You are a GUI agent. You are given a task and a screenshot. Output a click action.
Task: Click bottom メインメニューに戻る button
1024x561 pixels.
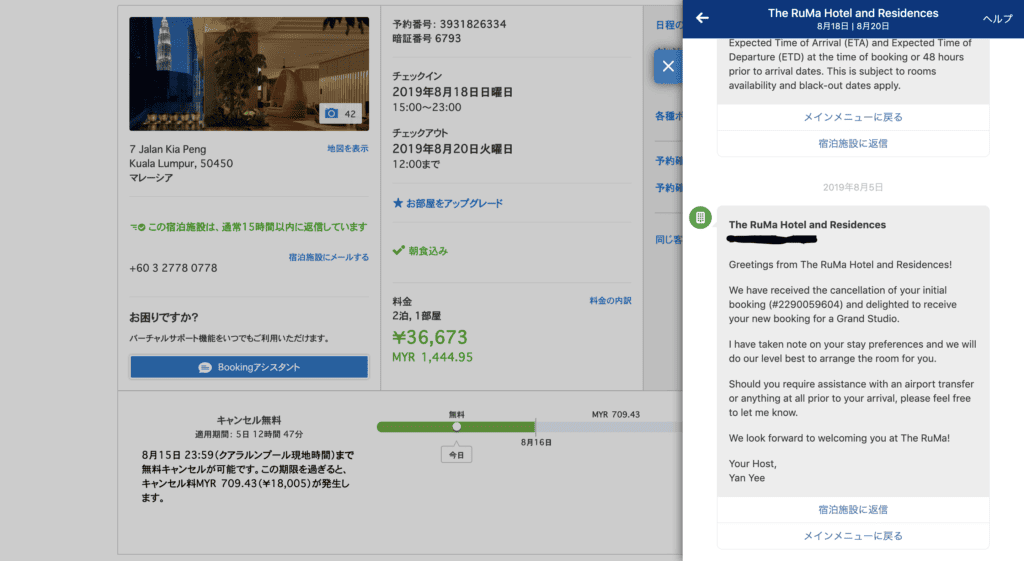853,536
